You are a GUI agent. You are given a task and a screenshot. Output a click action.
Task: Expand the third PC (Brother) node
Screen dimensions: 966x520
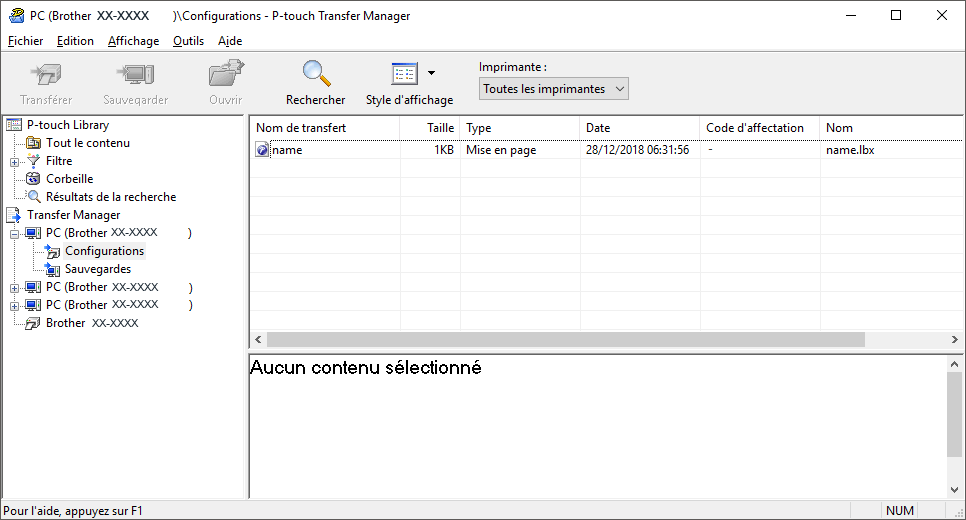click(x=14, y=306)
